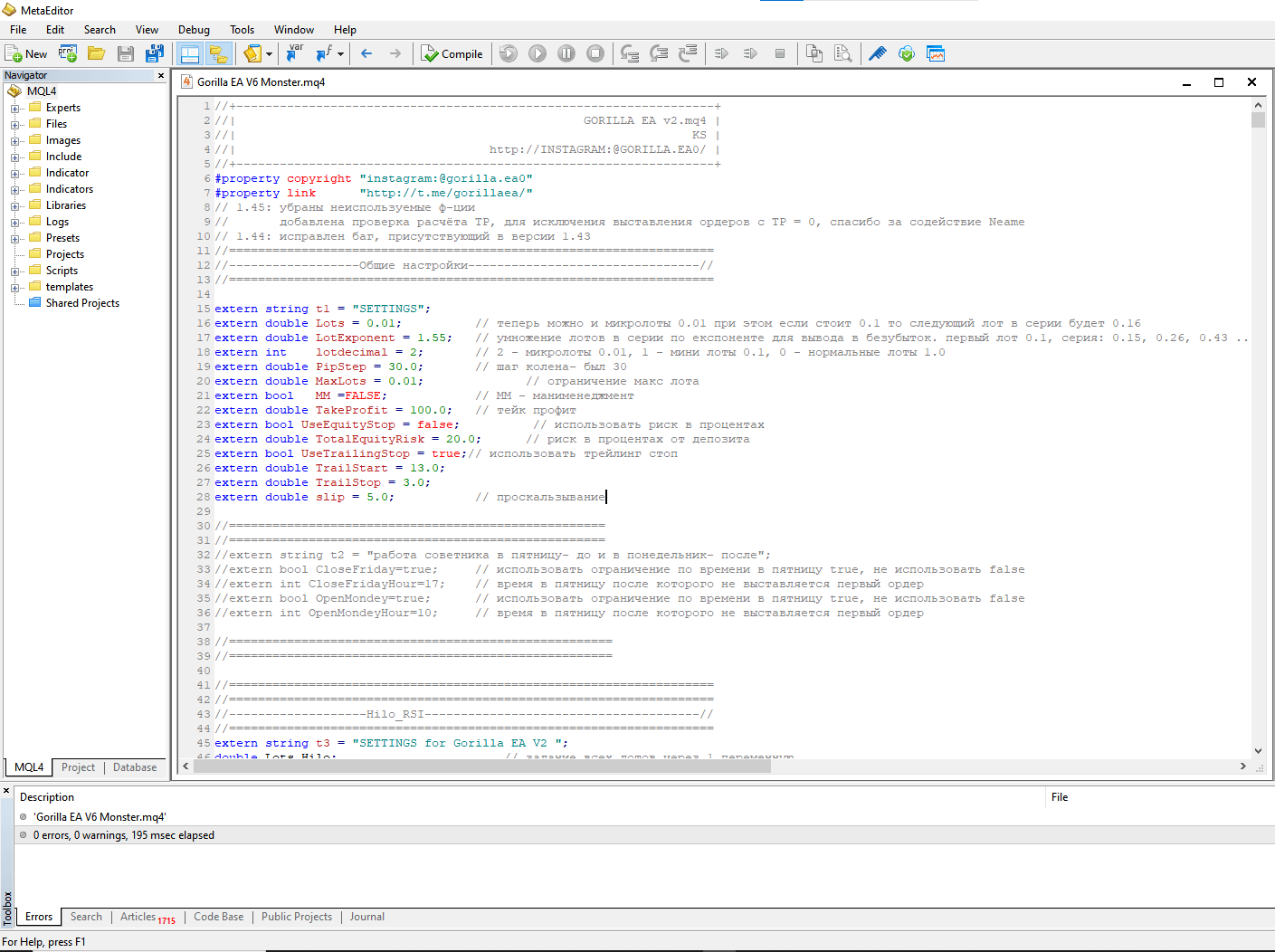Toggle the Navigator panel toolbar icon
The width and height of the screenshot is (1275, 952).
(190, 53)
